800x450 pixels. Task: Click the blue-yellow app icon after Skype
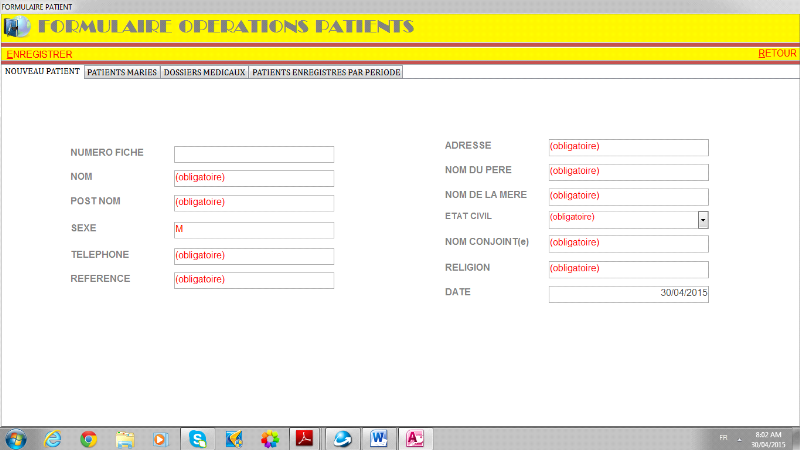pyautogui.click(x=234, y=439)
